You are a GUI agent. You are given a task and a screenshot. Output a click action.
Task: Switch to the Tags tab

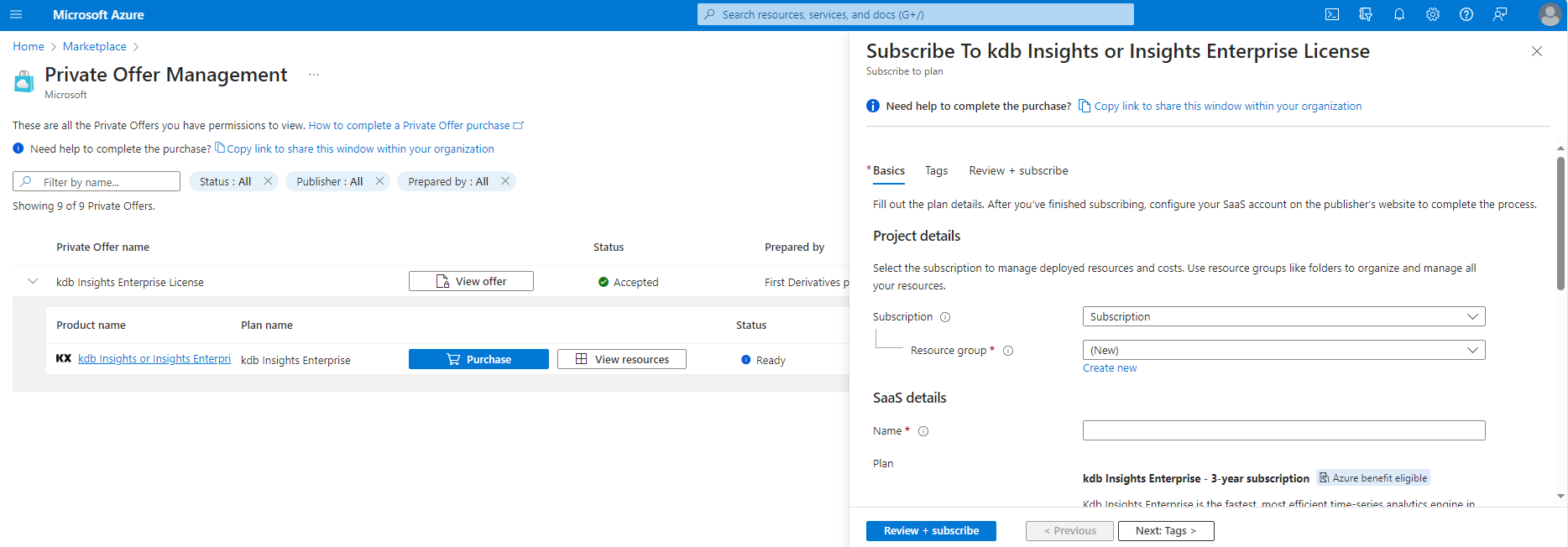(x=936, y=170)
